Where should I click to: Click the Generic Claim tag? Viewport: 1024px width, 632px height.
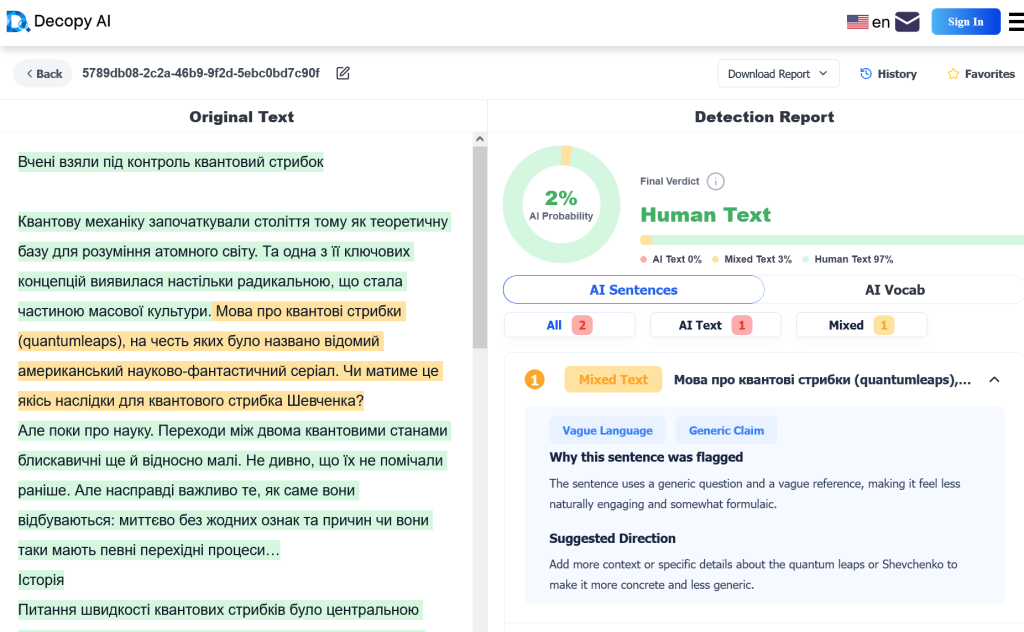click(x=726, y=430)
